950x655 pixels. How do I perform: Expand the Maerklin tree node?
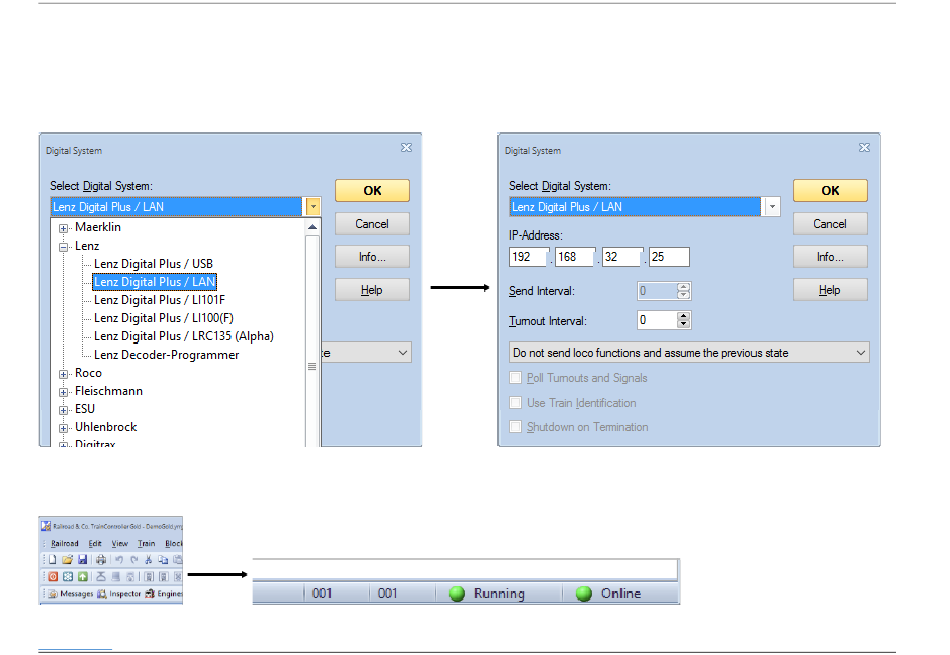click(63, 228)
